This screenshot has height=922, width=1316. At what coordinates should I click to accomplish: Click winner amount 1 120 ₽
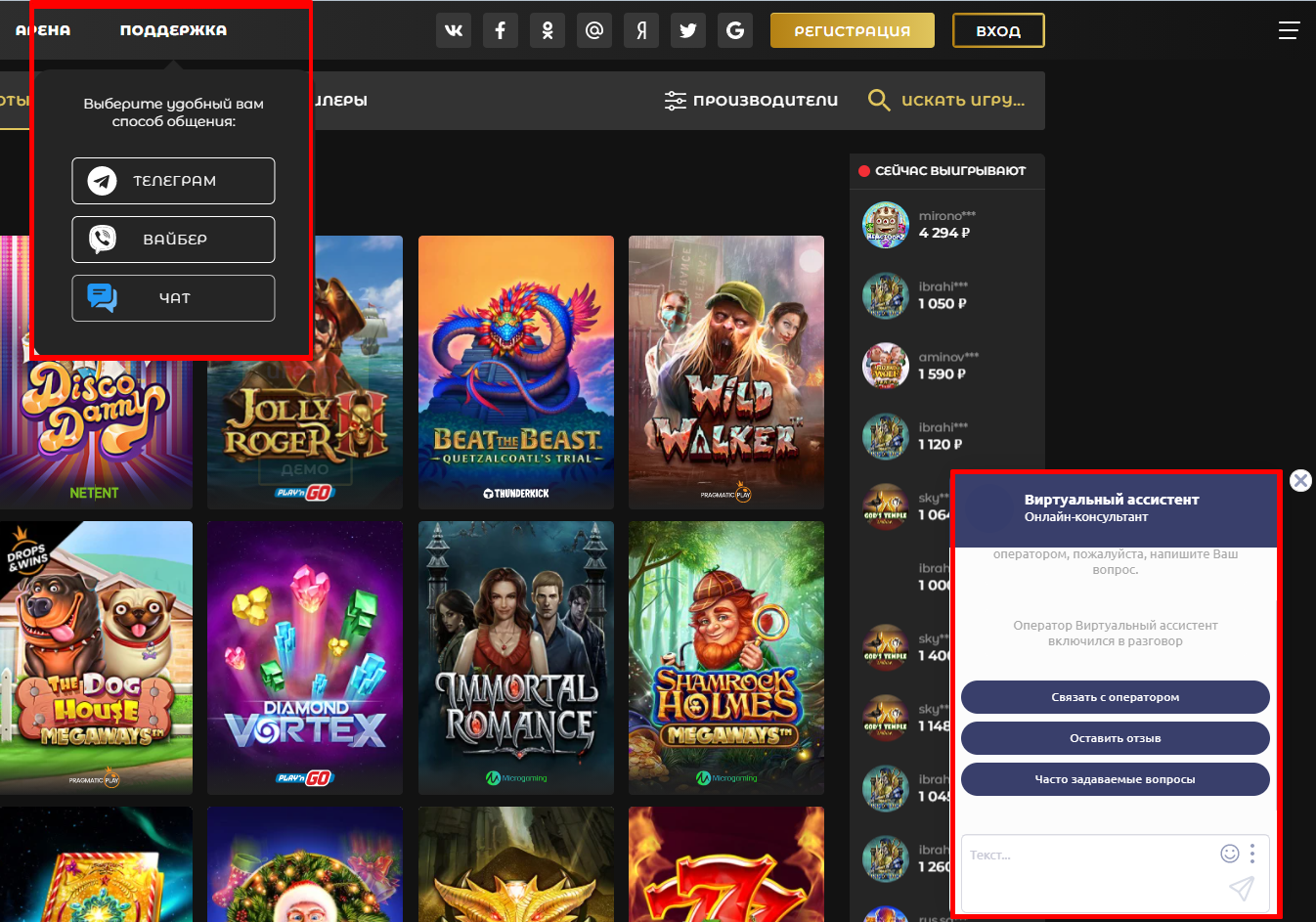941,445
